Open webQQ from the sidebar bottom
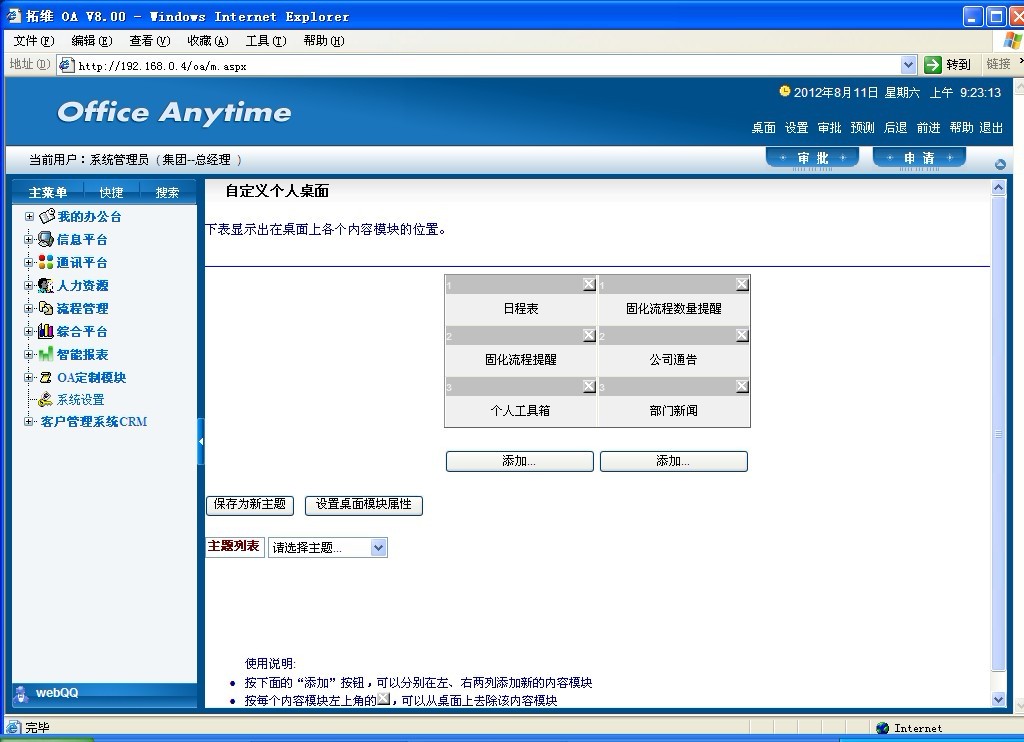 [x=56, y=693]
